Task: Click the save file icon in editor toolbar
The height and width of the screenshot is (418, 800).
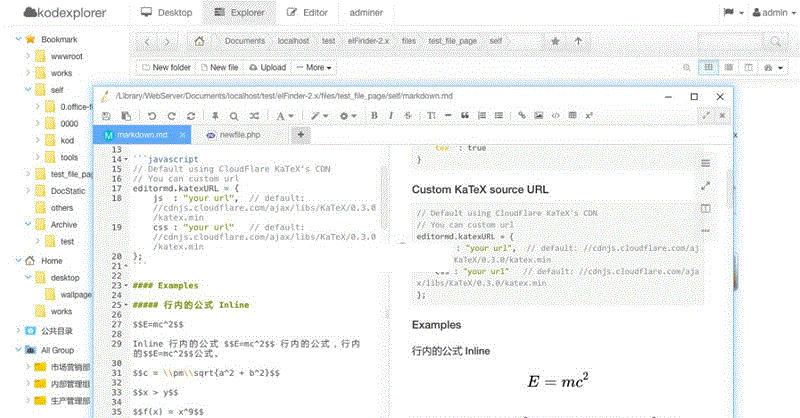Action: coord(105,116)
